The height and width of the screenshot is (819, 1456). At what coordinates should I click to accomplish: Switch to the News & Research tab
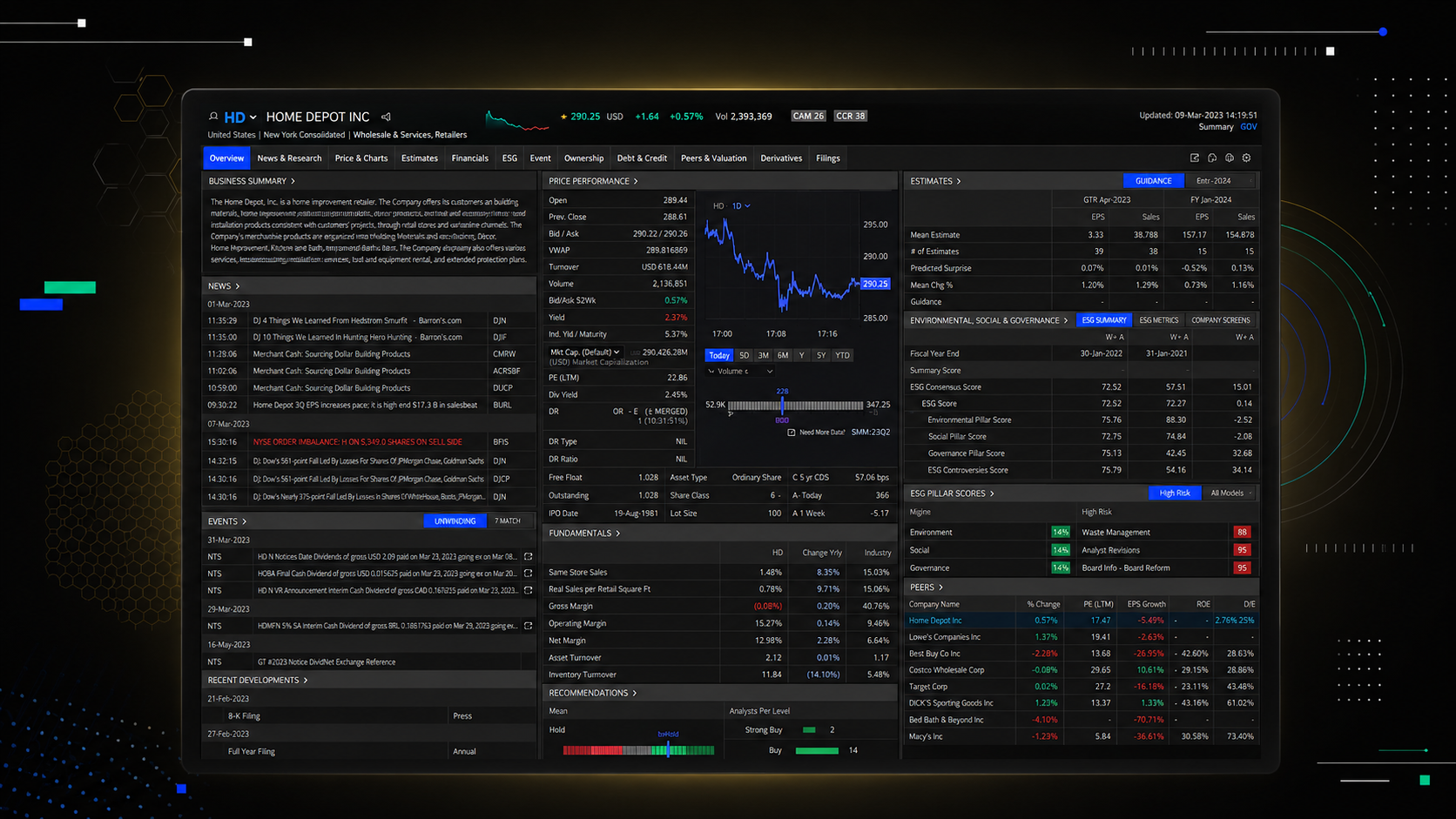[x=289, y=158]
